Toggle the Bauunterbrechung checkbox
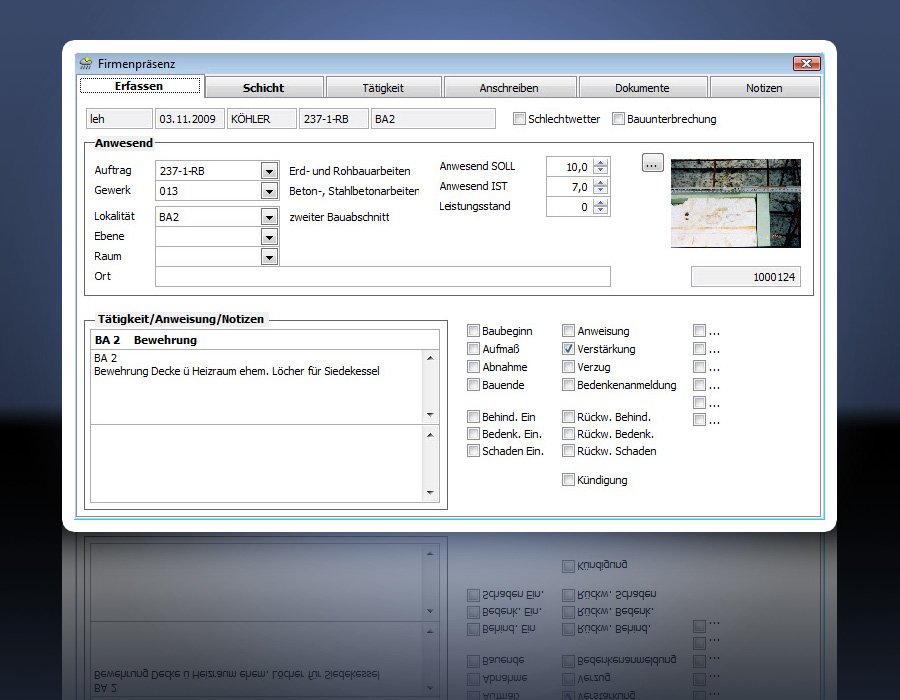This screenshot has width=900, height=700. click(x=619, y=119)
